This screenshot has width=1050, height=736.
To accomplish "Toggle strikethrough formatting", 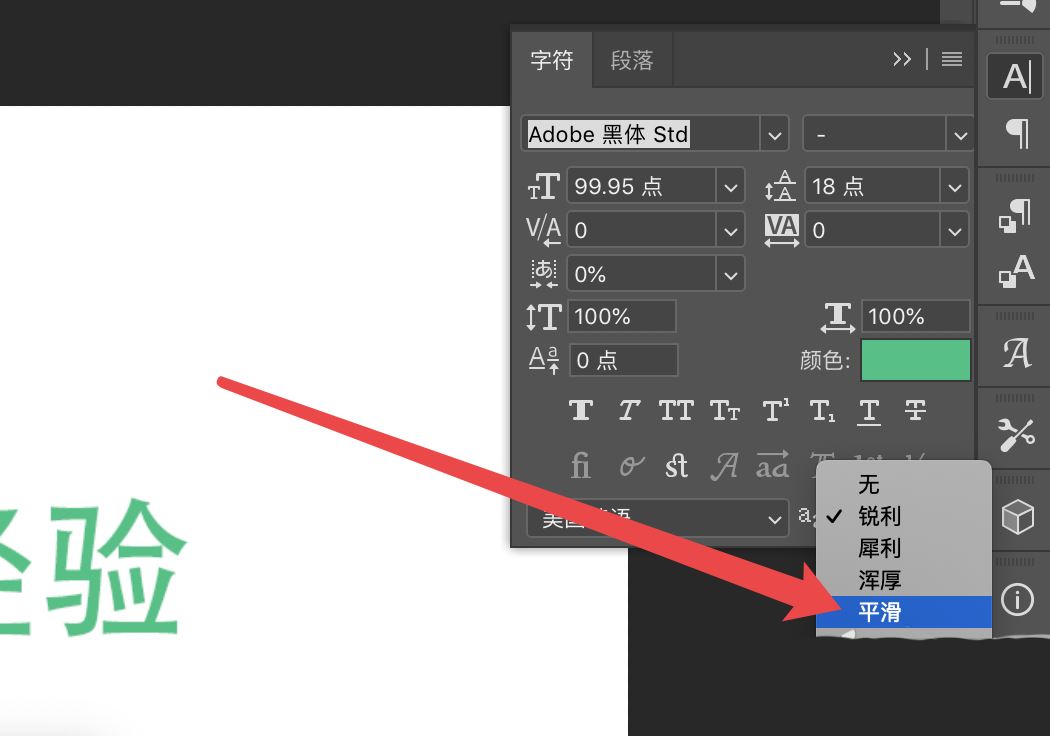I will point(916,410).
